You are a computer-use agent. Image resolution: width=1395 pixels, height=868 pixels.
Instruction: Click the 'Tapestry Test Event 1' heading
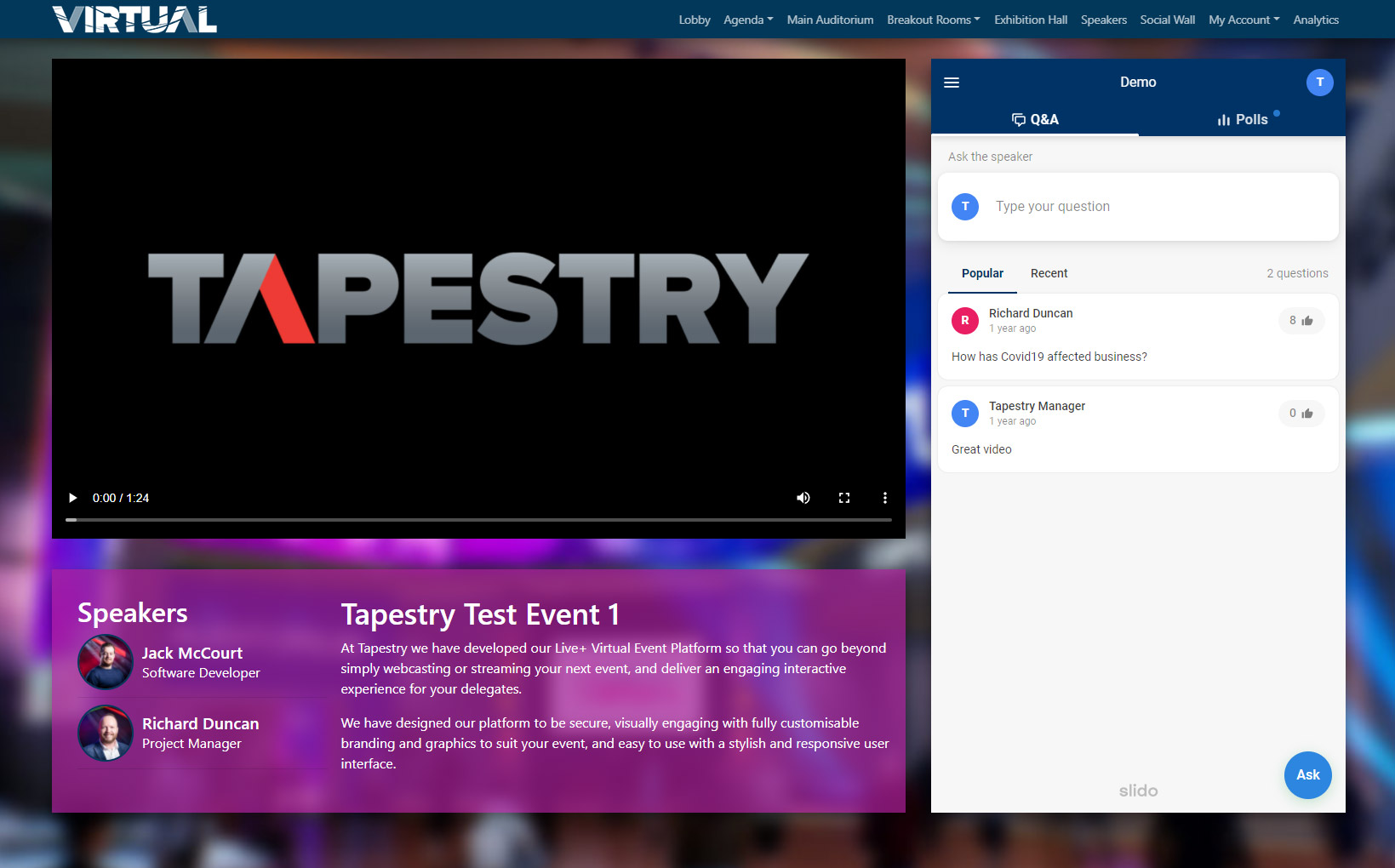[x=480, y=614]
